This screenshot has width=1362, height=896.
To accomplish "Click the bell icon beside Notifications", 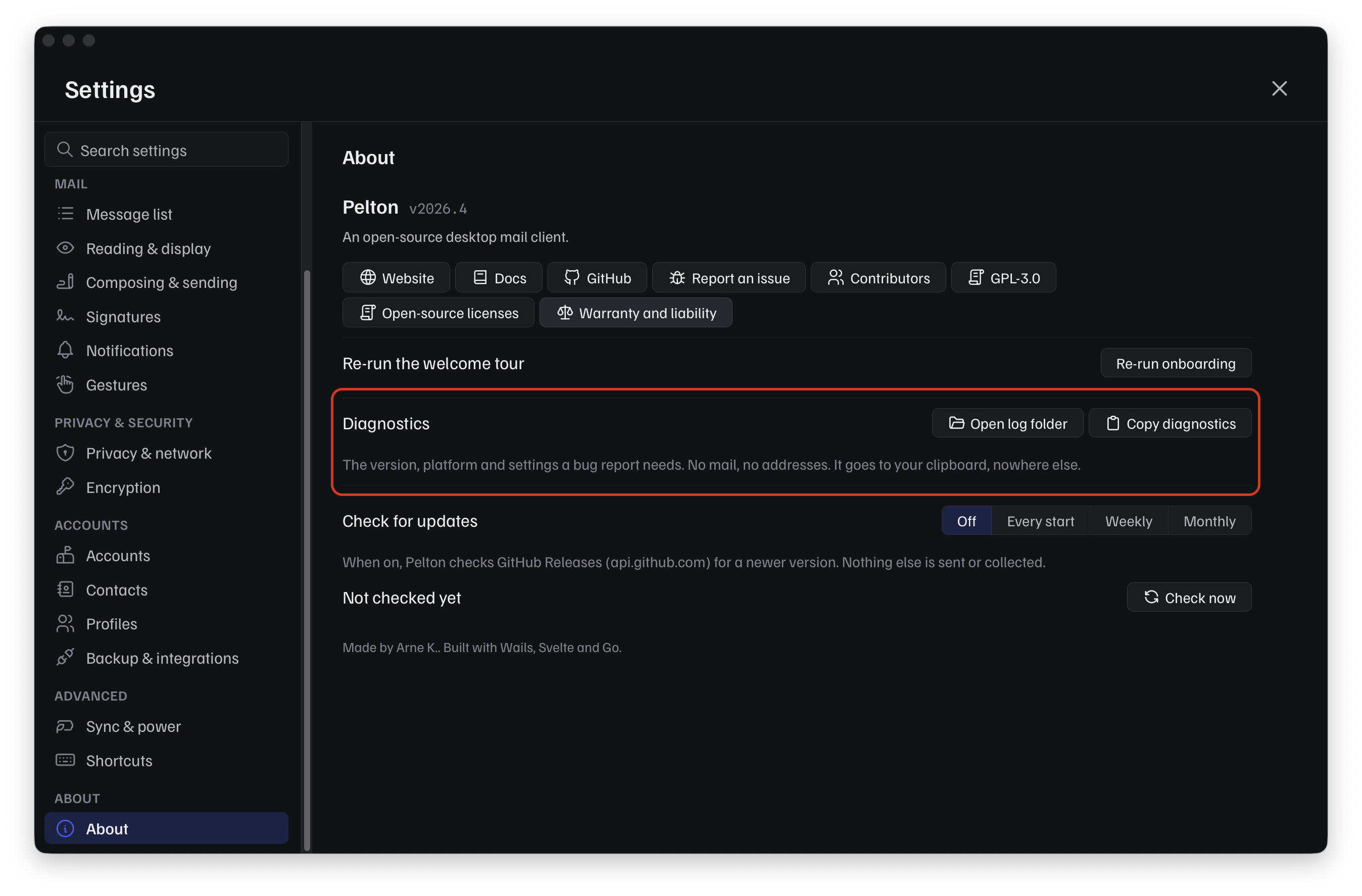I will coord(65,350).
